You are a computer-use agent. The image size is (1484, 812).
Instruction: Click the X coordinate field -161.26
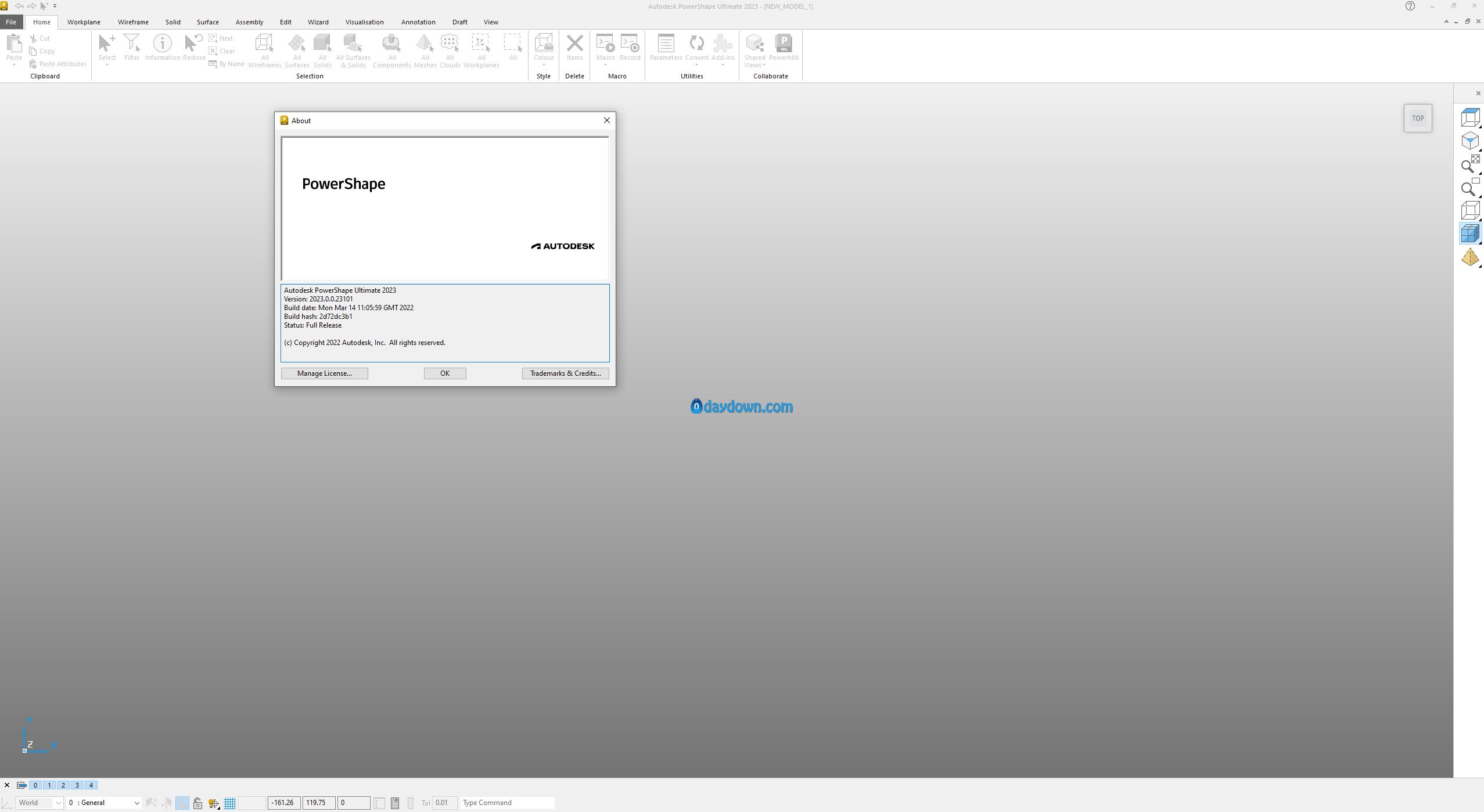click(284, 803)
